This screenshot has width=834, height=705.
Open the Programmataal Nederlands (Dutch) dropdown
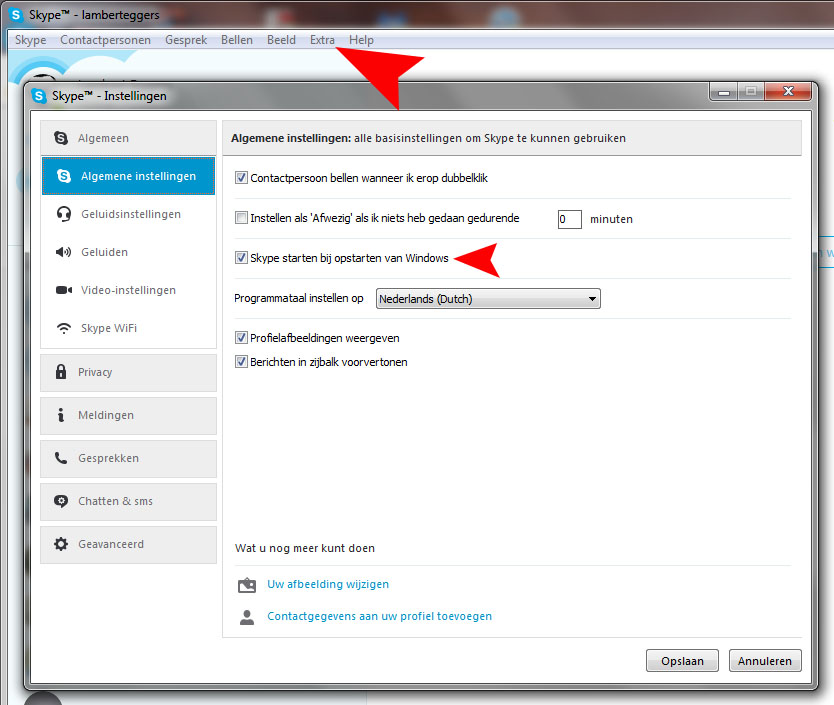(x=488, y=298)
